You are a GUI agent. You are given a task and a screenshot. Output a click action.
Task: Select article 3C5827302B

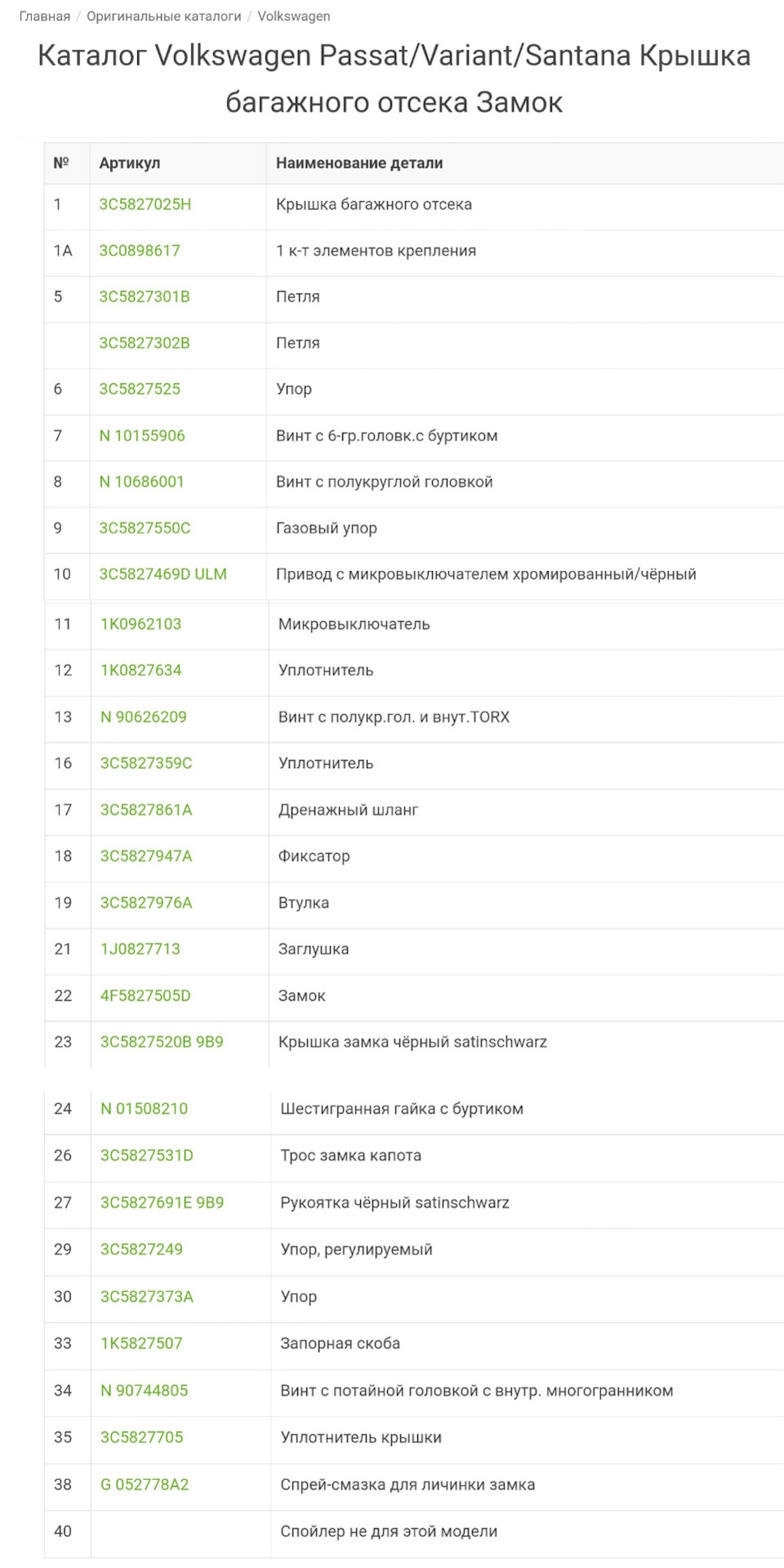[145, 343]
